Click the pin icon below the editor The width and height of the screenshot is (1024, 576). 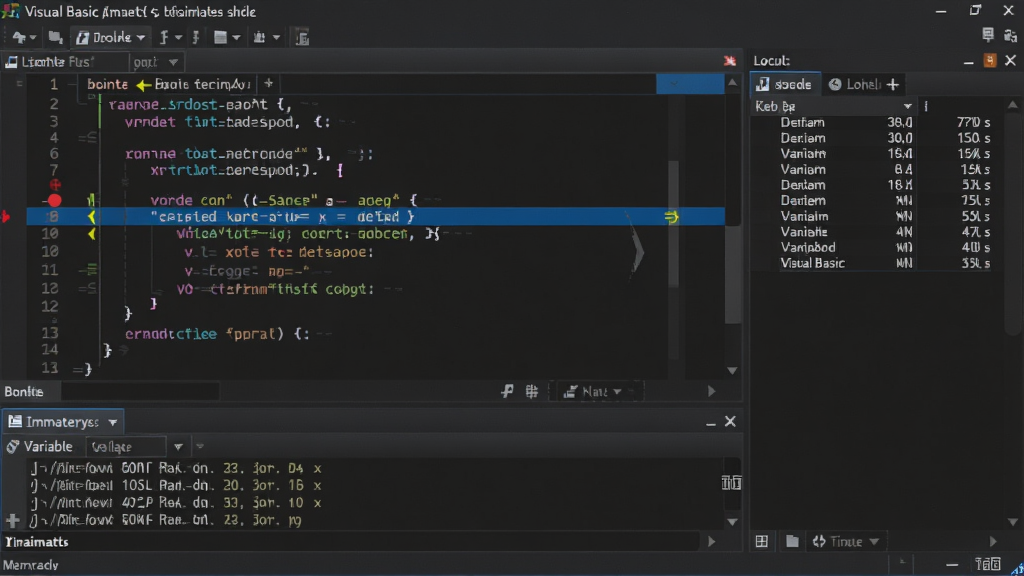point(507,391)
